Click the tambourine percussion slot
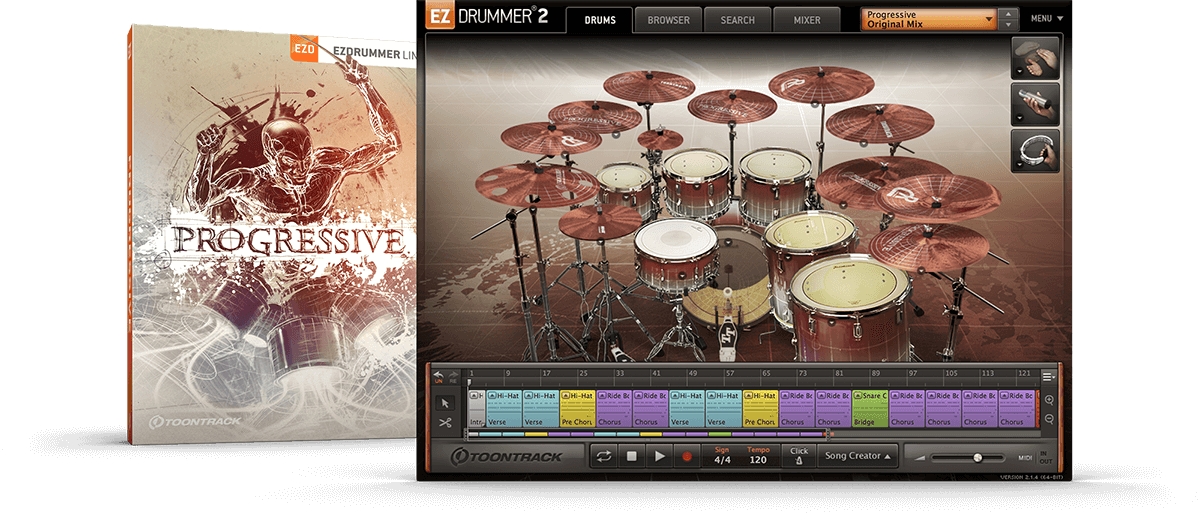1200x517 pixels. tap(1035, 149)
